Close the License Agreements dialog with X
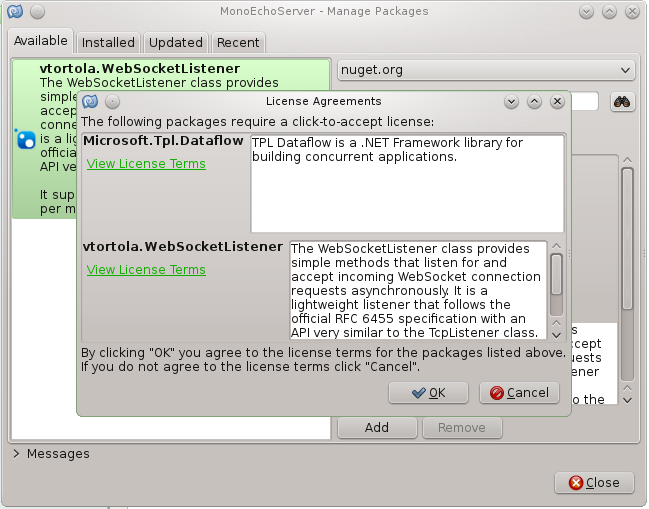 (558, 101)
